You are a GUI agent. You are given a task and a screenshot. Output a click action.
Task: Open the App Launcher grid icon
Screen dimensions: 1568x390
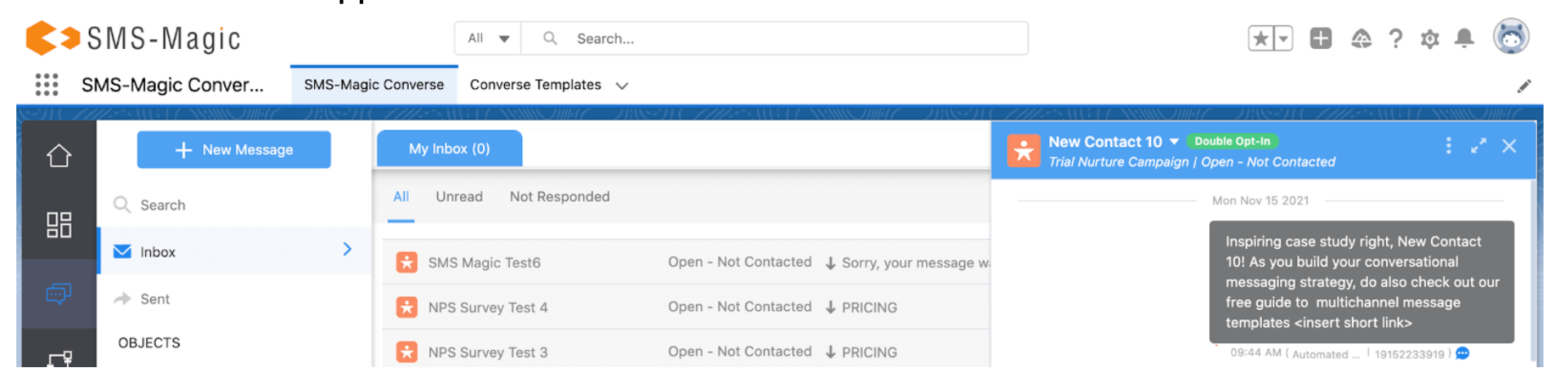[x=47, y=84]
